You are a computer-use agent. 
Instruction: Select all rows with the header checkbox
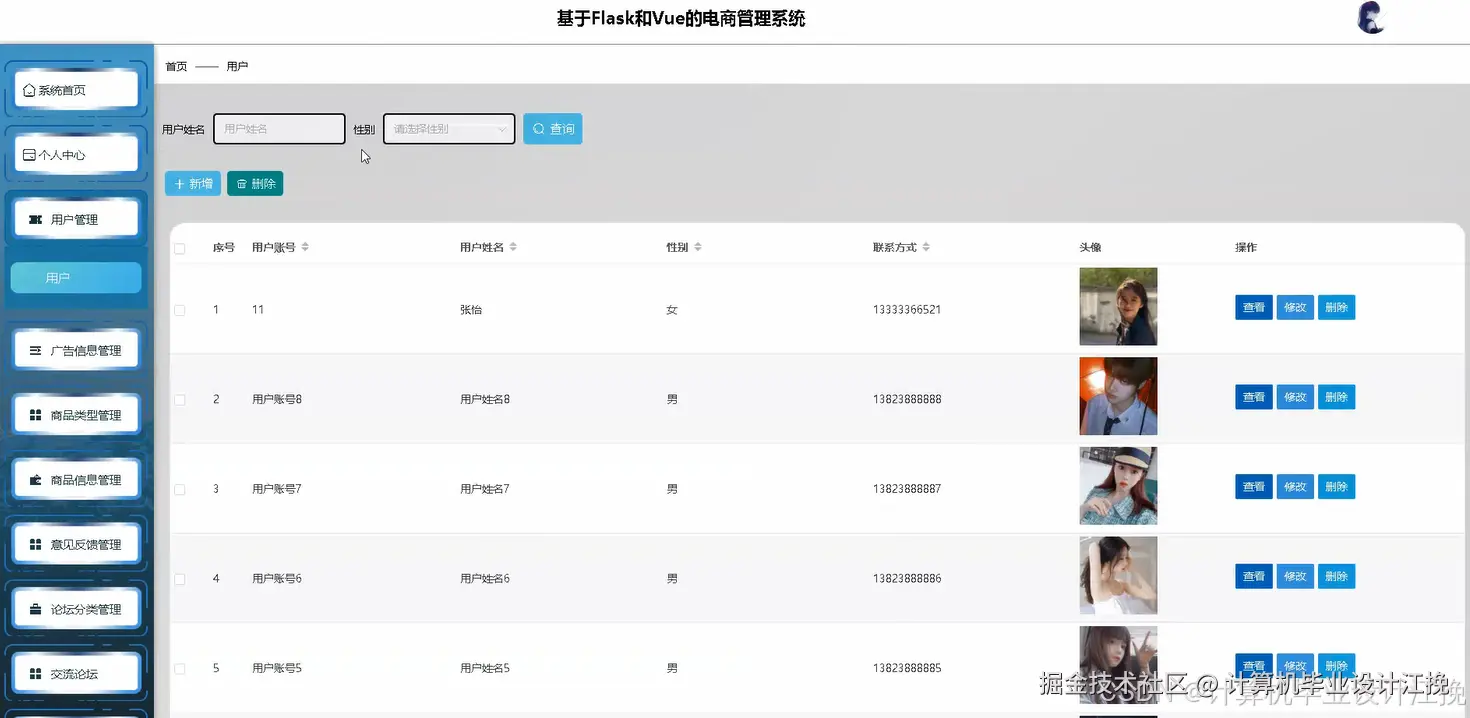point(180,248)
